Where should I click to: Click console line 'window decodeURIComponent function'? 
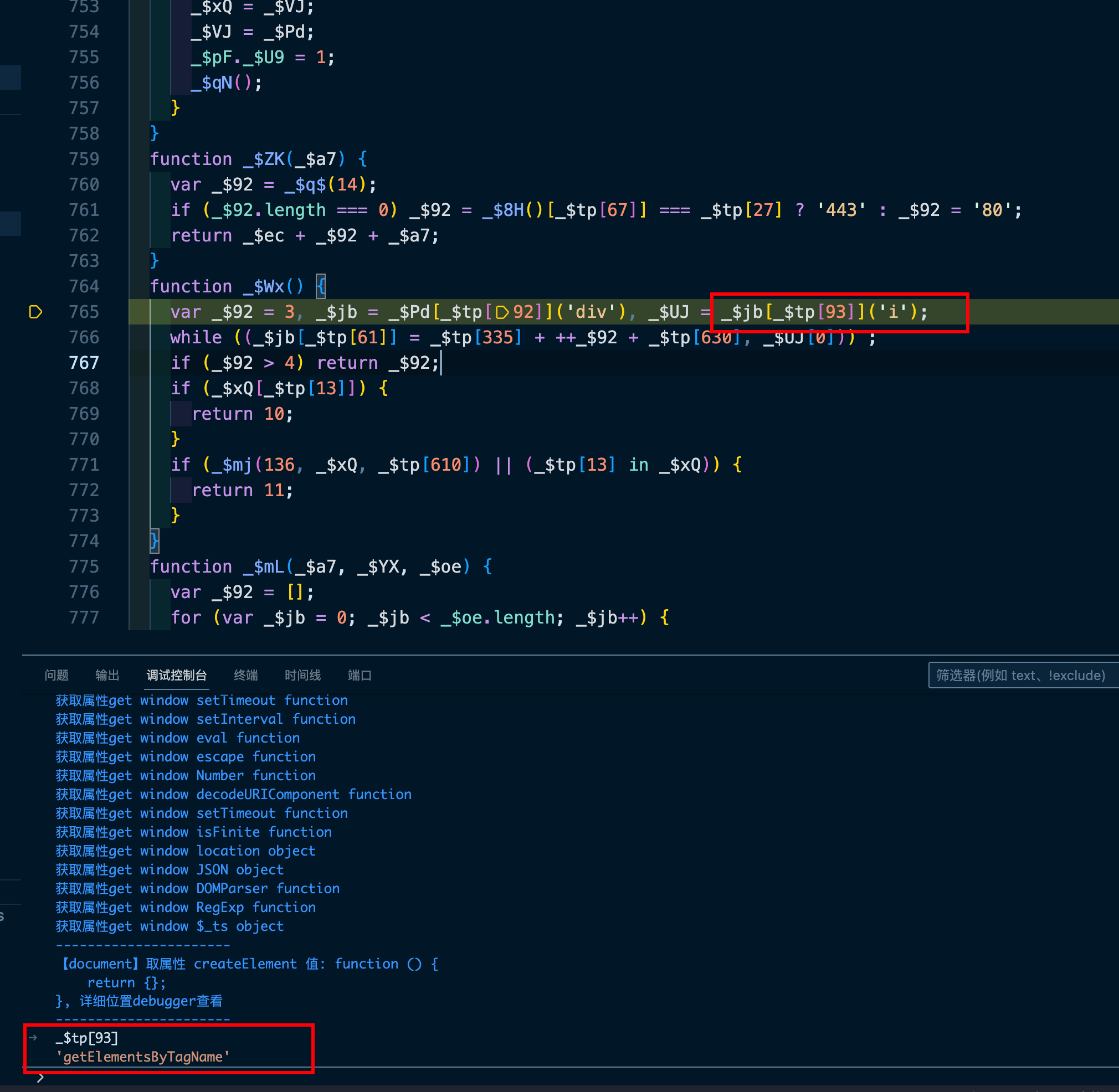pyautogui.click(x=234, y=794)
